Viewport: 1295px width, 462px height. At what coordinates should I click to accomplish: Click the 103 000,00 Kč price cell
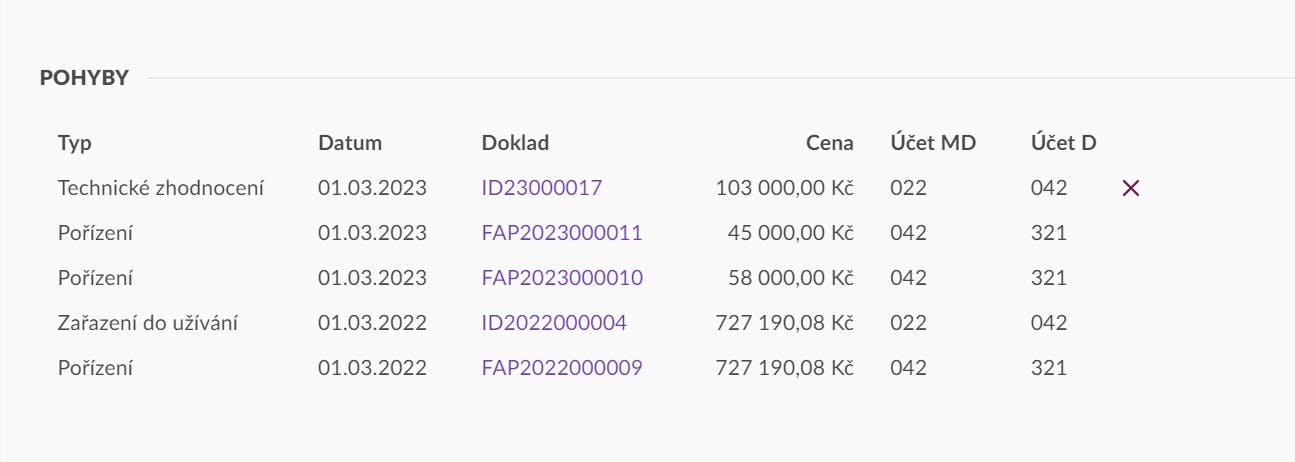785,188
